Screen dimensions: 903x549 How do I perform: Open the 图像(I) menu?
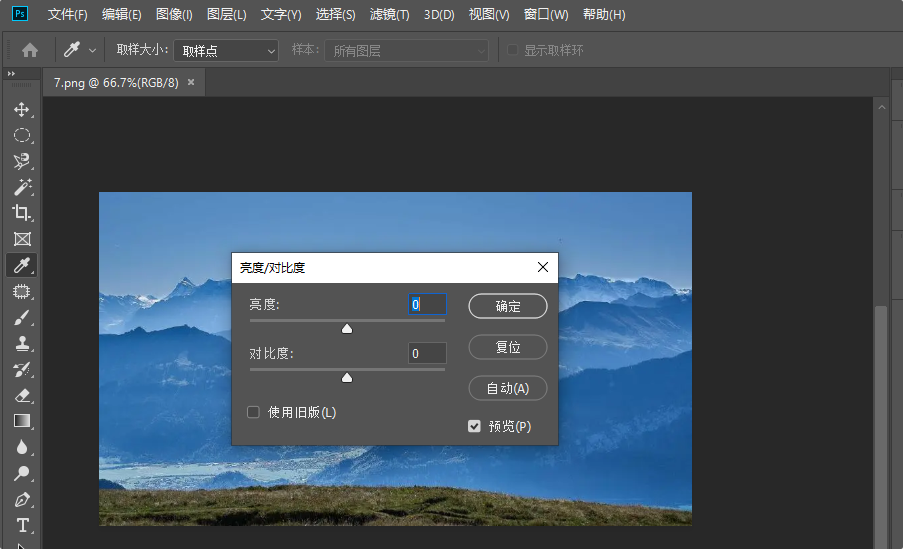(x=174, y=14)
